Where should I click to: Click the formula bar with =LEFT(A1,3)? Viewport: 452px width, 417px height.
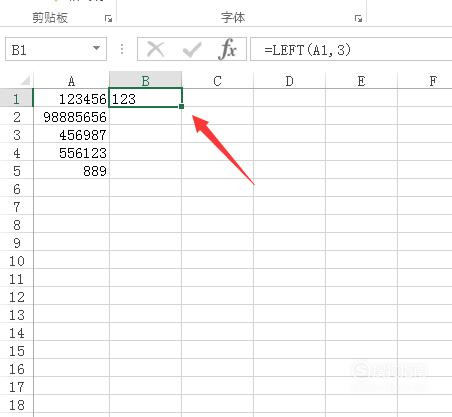(x=351, y=49)
